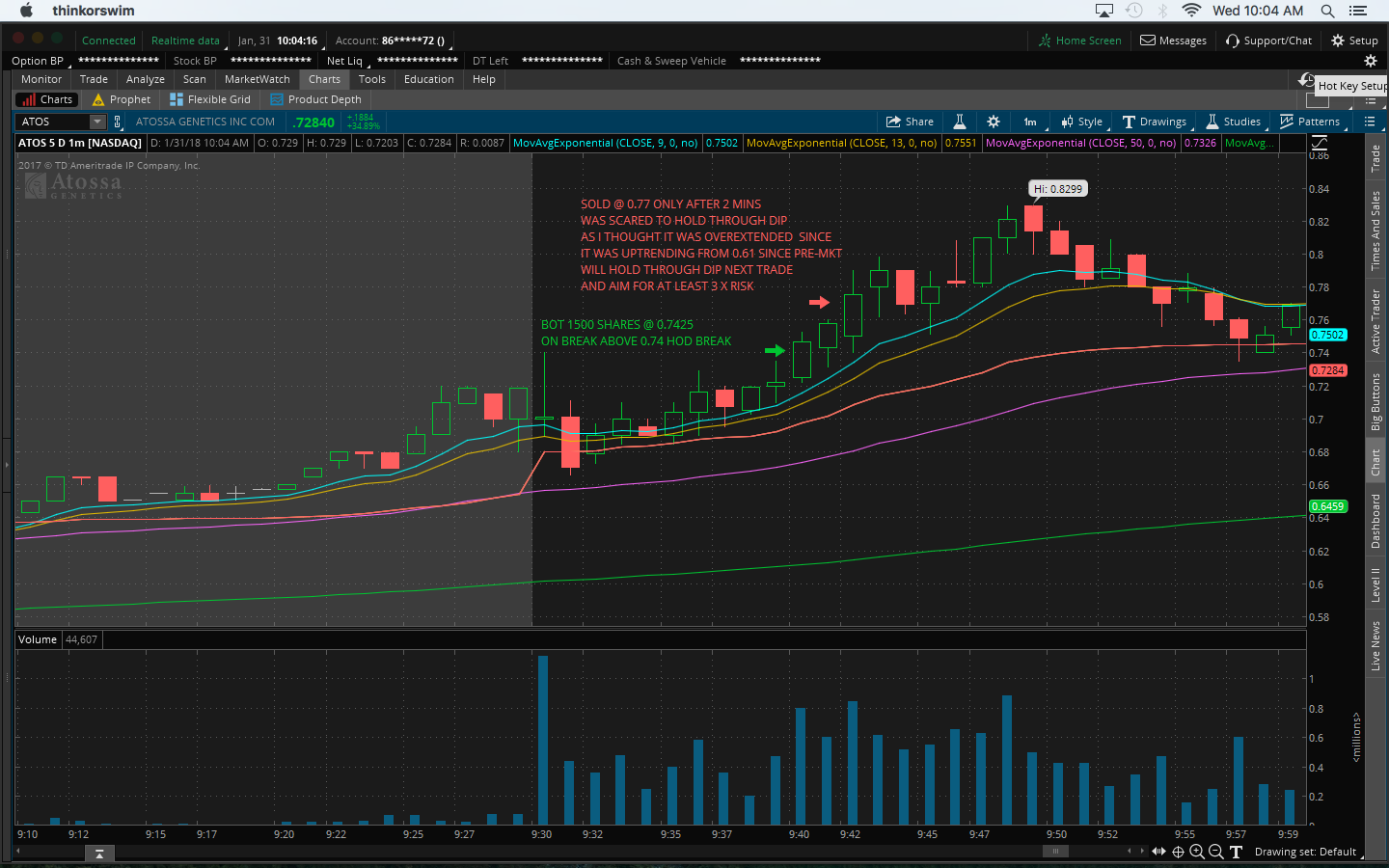Click the ATOS 5 D 1m [NASDAQ] chart label
Image resolution: width=1389 pixels, height=868 pixels.
(x=80, y=143)
